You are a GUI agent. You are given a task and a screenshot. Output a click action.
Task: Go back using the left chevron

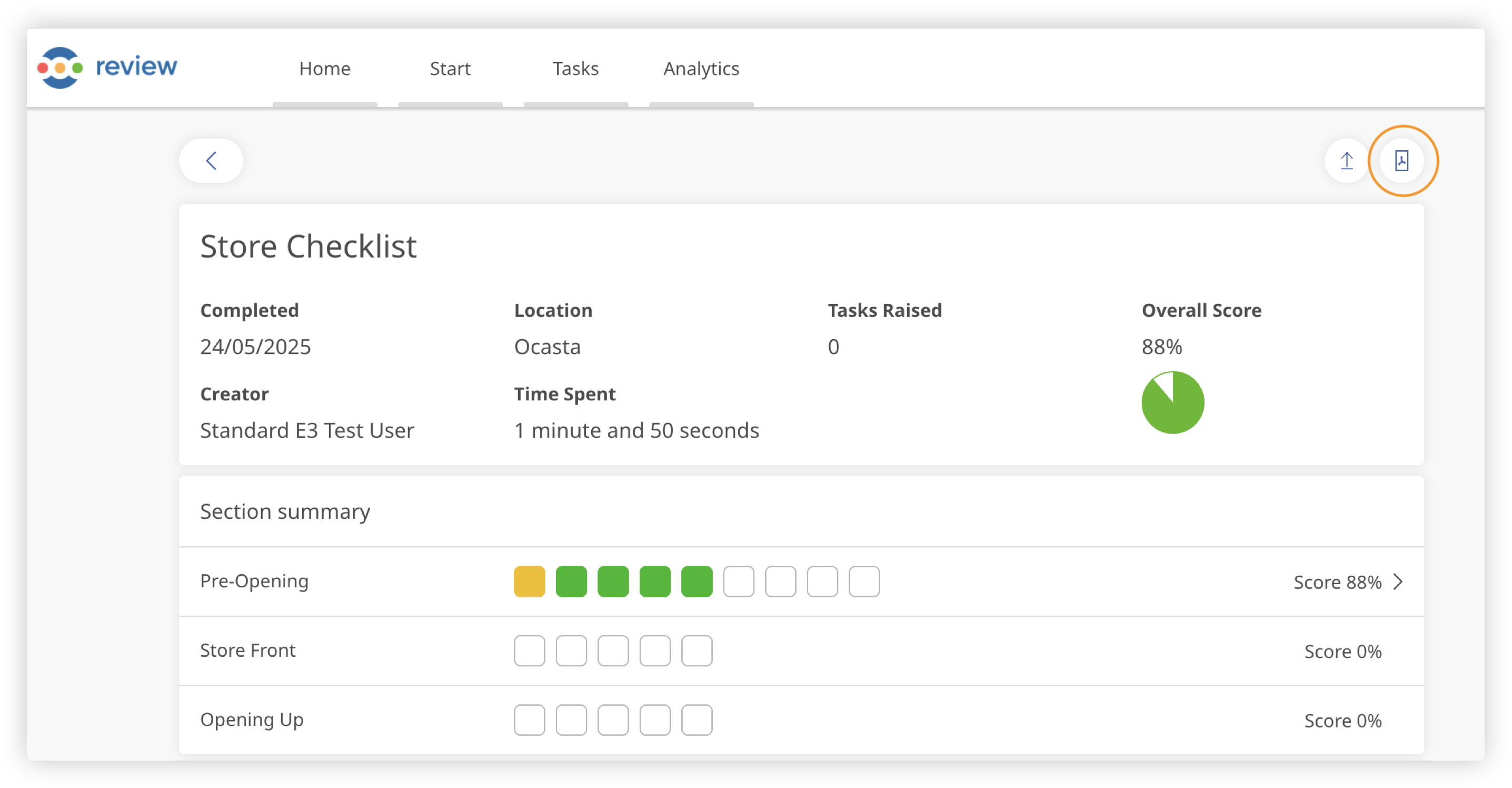click(211, 160)
